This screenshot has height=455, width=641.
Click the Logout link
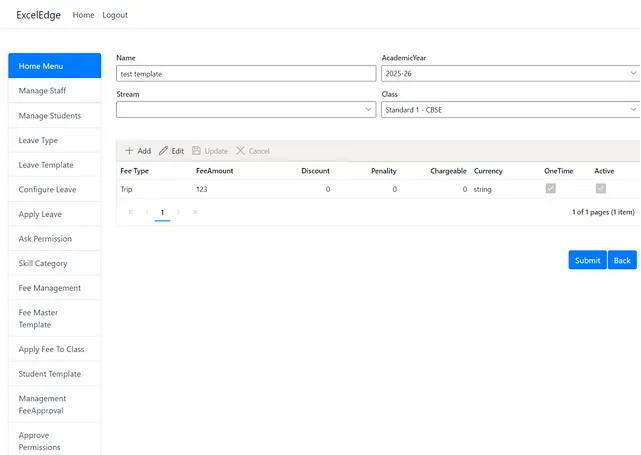coord(115,15)
